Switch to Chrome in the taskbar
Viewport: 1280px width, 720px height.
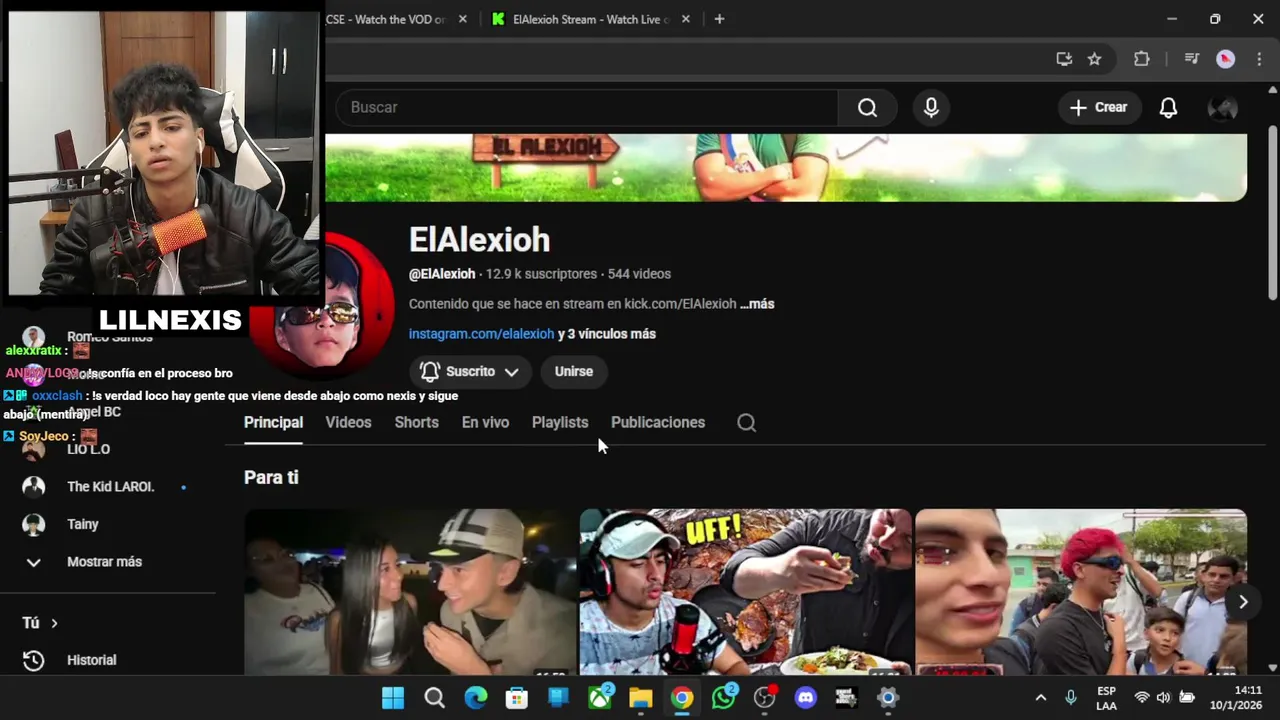click(682, 698)
